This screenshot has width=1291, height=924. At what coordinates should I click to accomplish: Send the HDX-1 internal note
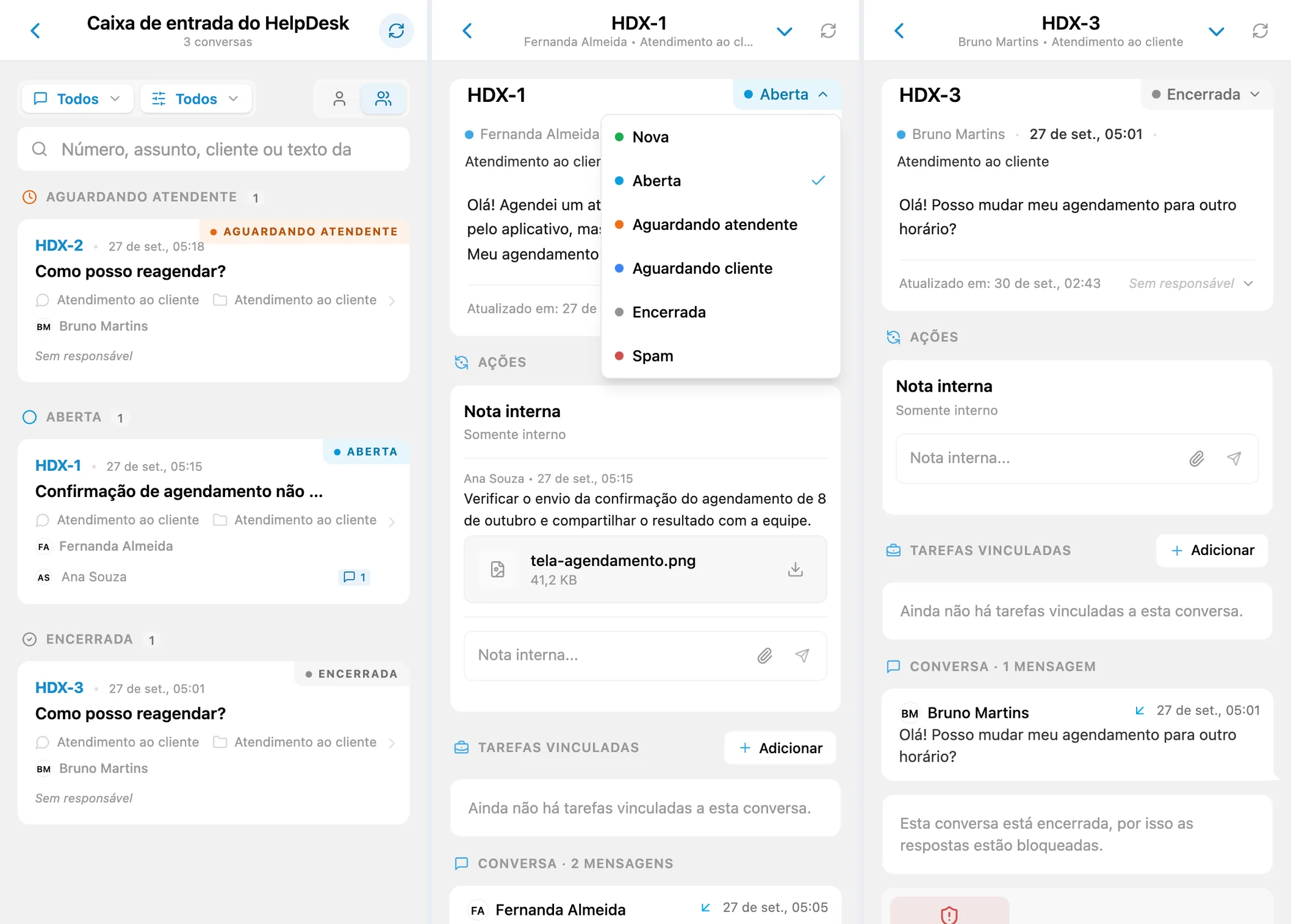(802, 655)
